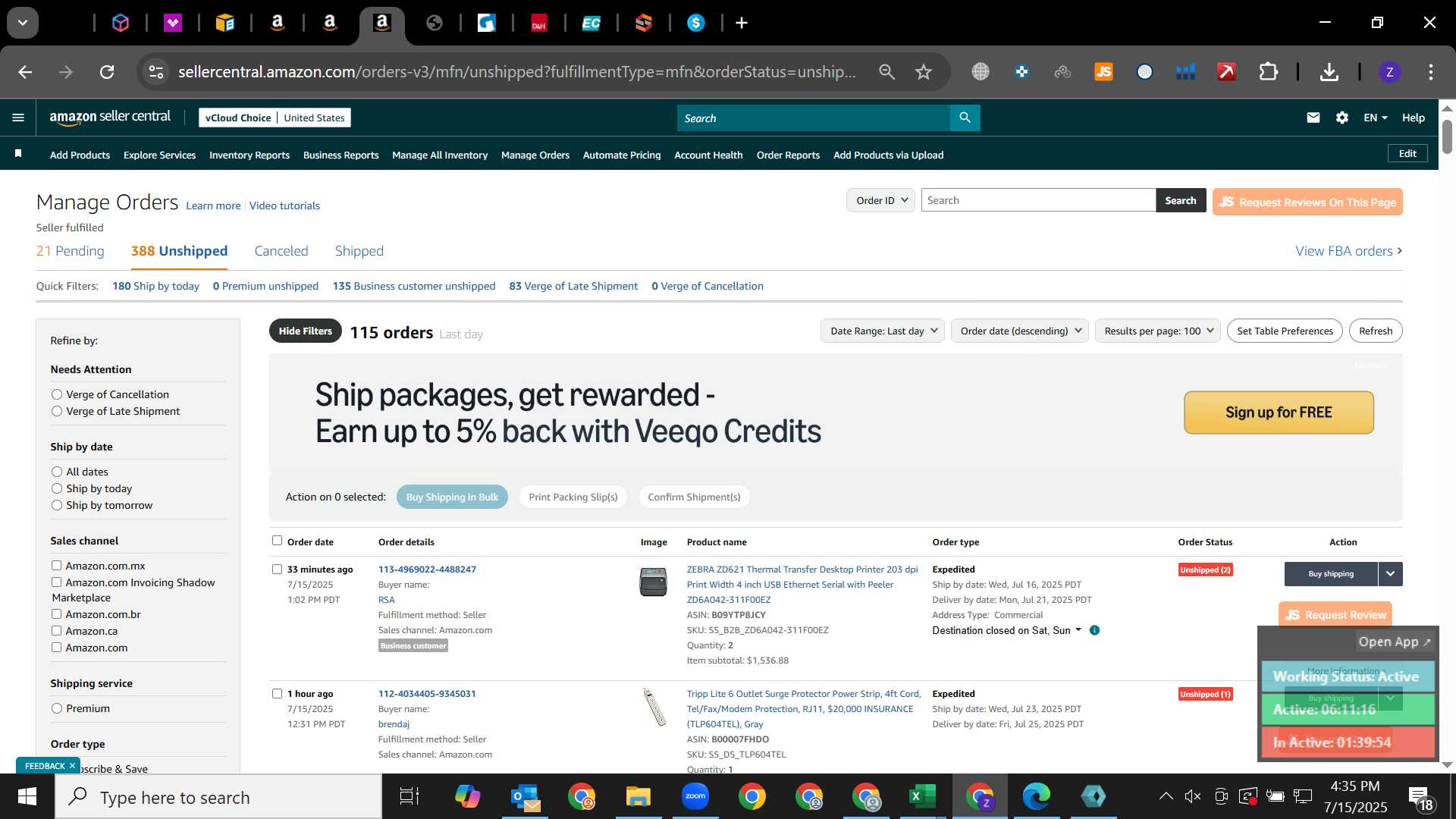The height and width of the screenshot is (819, 1456).
Task: Open the Chrome three-dot menu
Action: click(1430, 72)
